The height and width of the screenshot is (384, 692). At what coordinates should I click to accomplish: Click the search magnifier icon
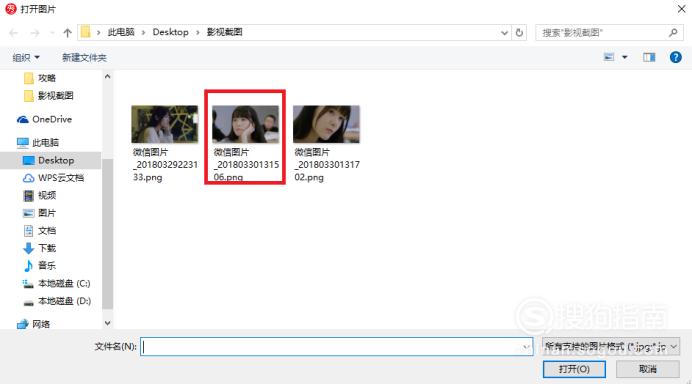(x=673, y=33)
